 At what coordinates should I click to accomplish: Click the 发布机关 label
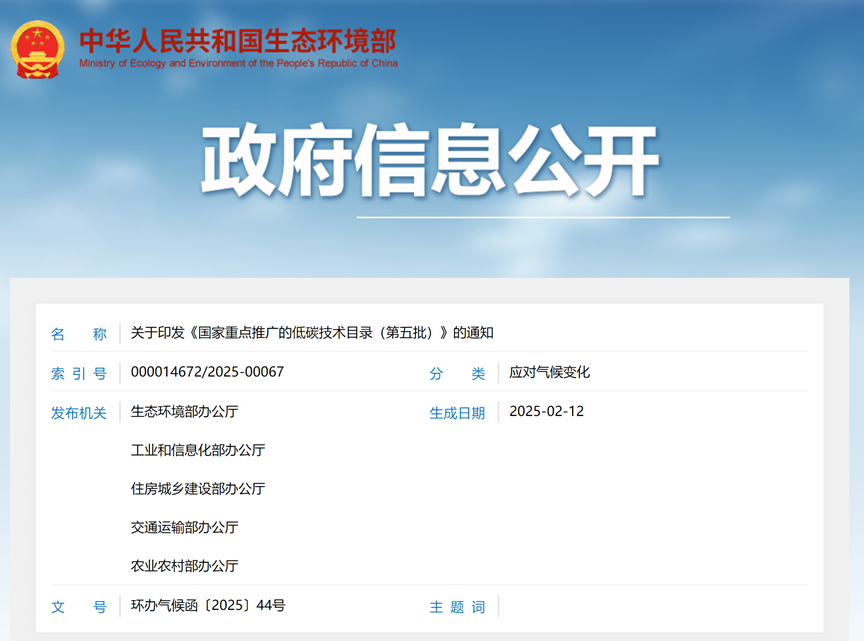[78, 411]
